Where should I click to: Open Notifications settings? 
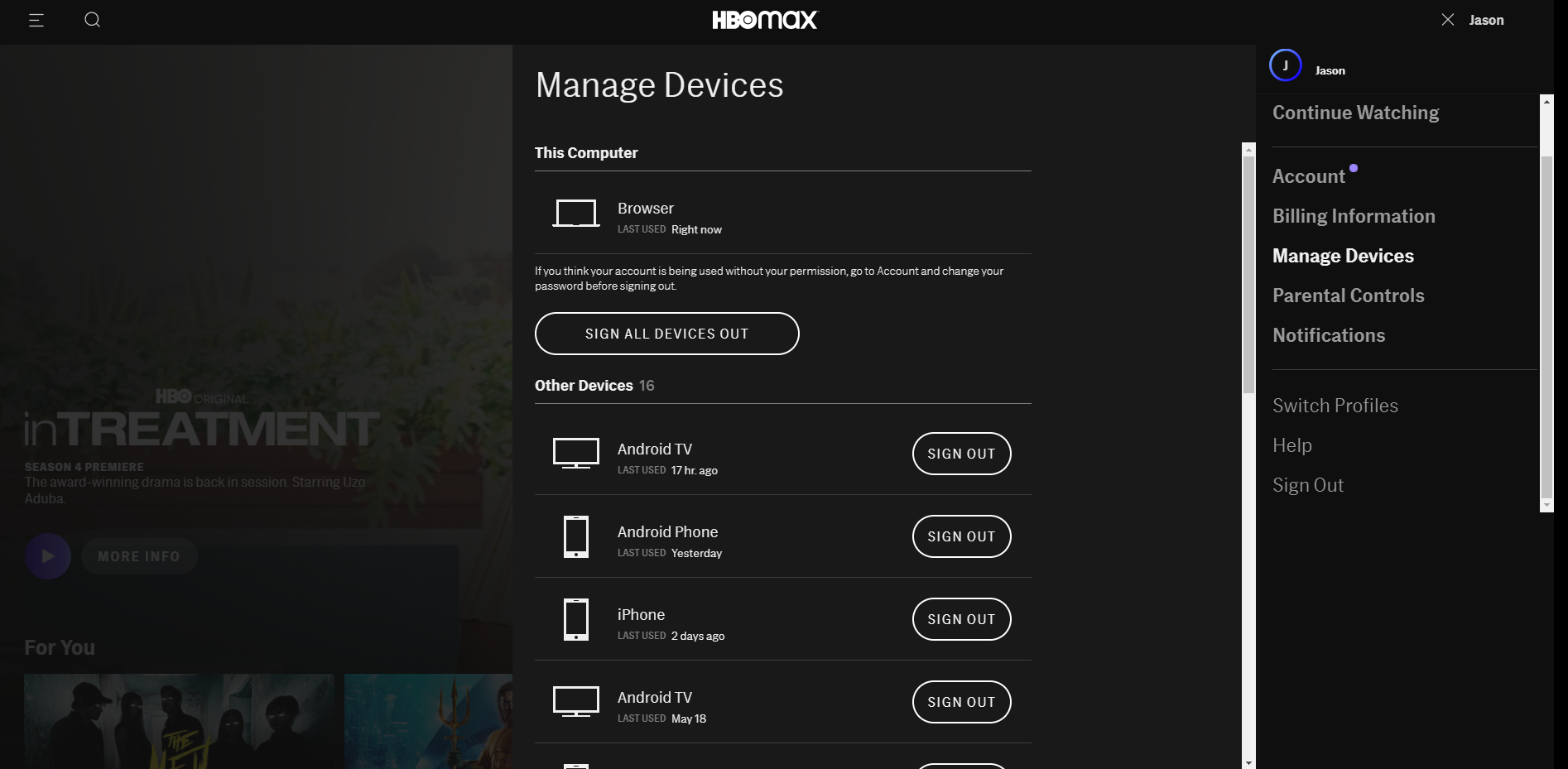[x=1329, y=335]
